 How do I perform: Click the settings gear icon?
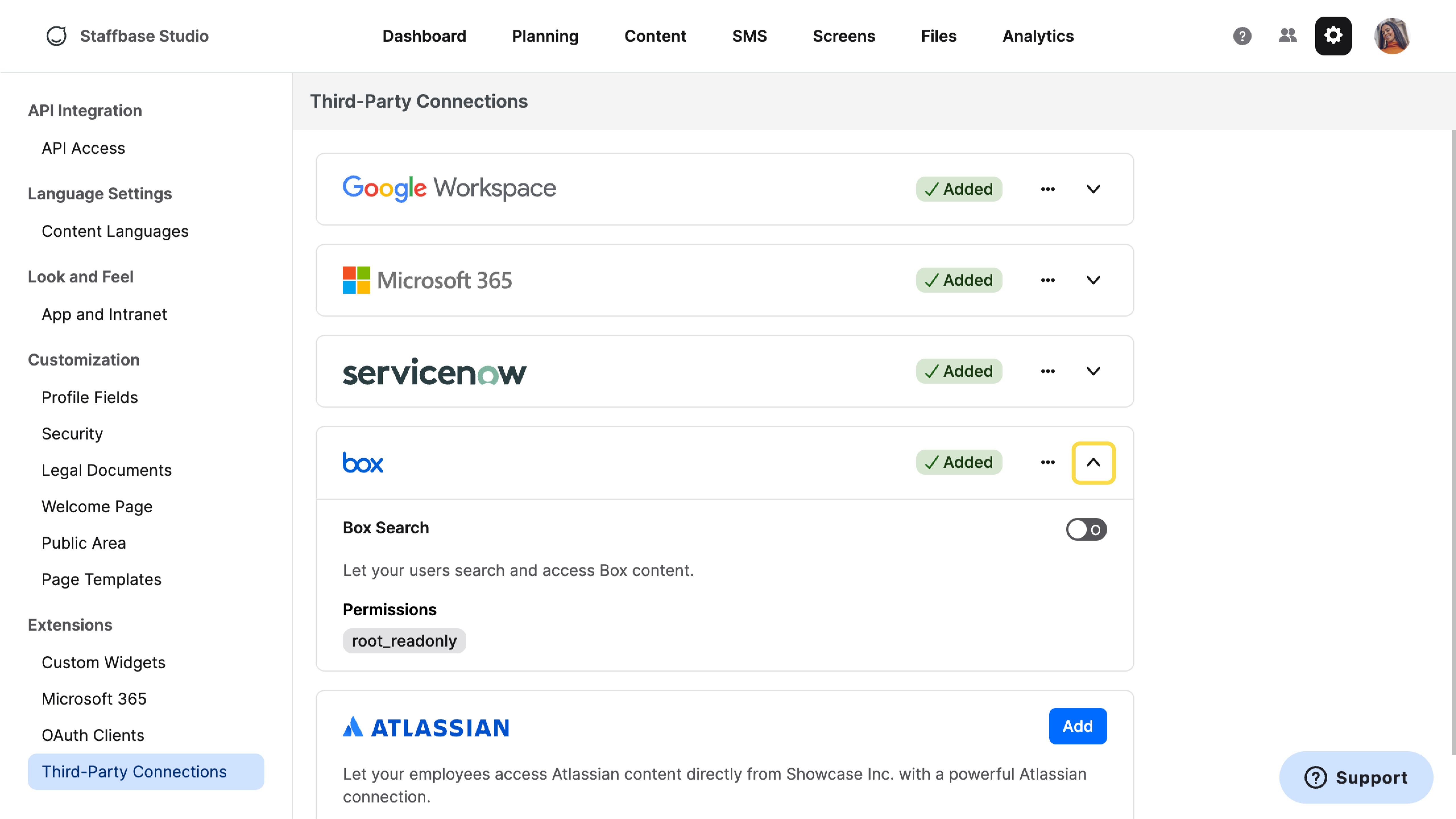click(1333, 36)
